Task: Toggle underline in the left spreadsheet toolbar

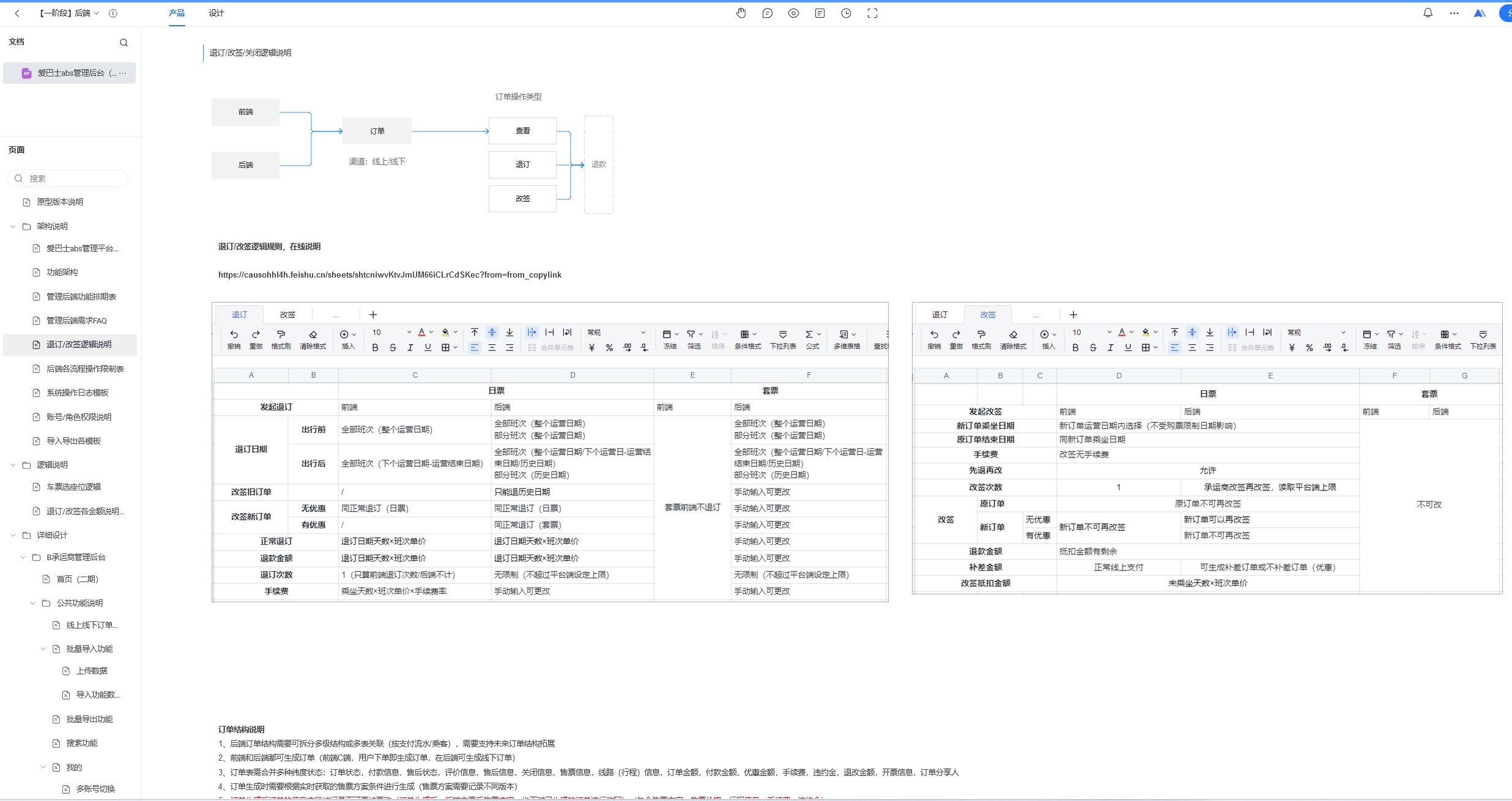Action: (428, 347)
